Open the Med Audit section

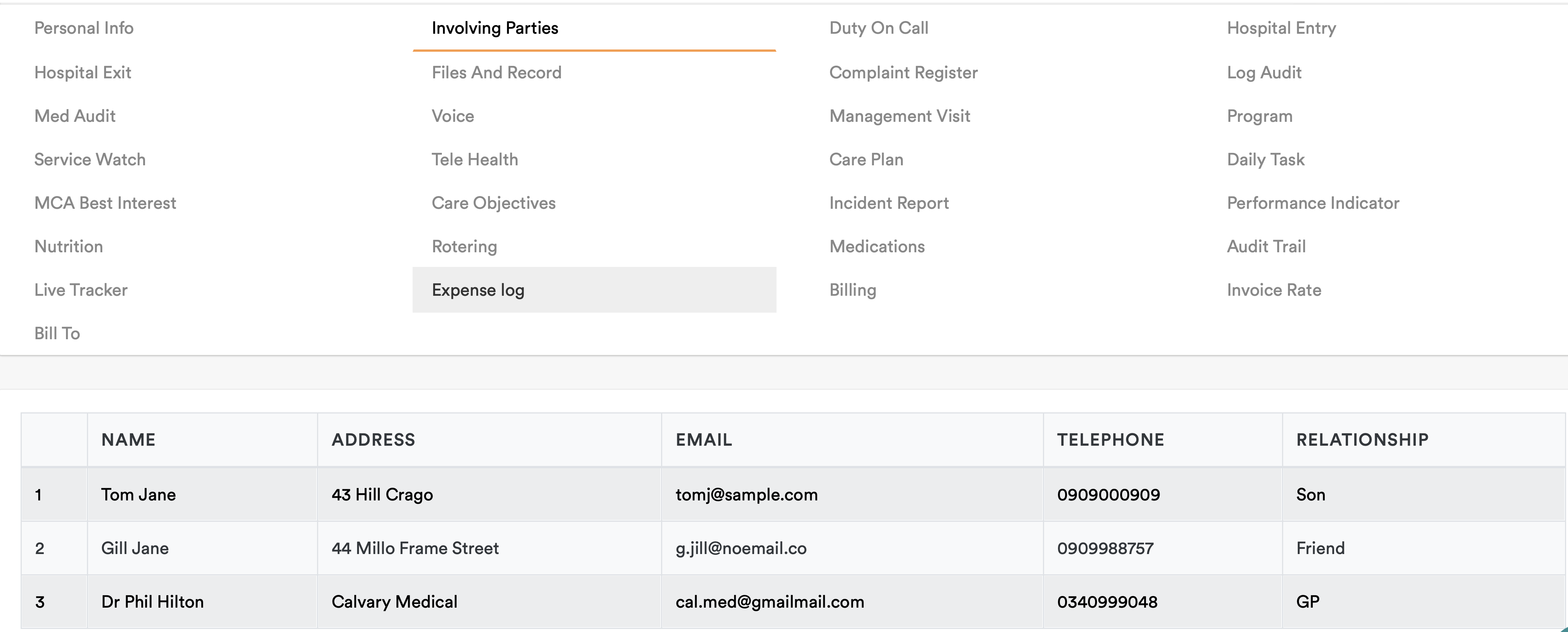click(x=75, y=116)
